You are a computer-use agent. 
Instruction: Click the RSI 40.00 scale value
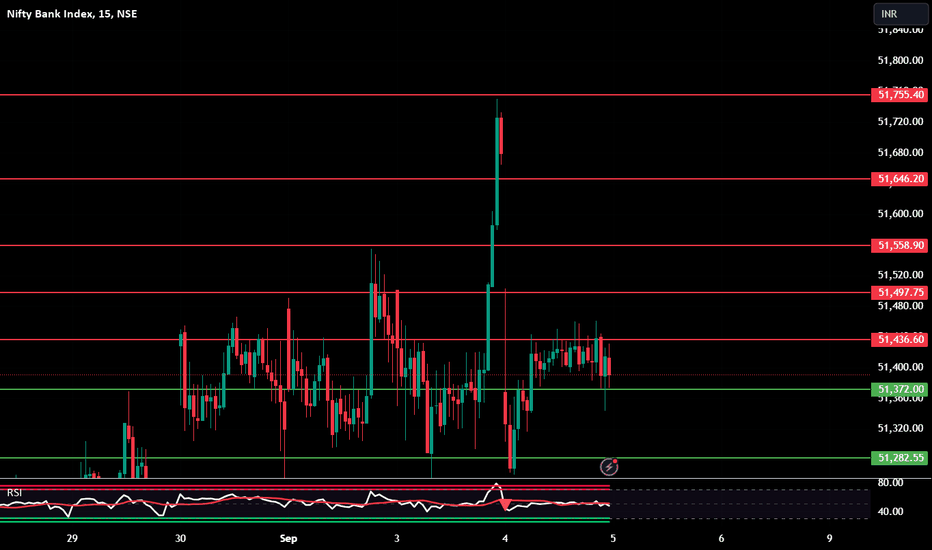tap(890, 511)
